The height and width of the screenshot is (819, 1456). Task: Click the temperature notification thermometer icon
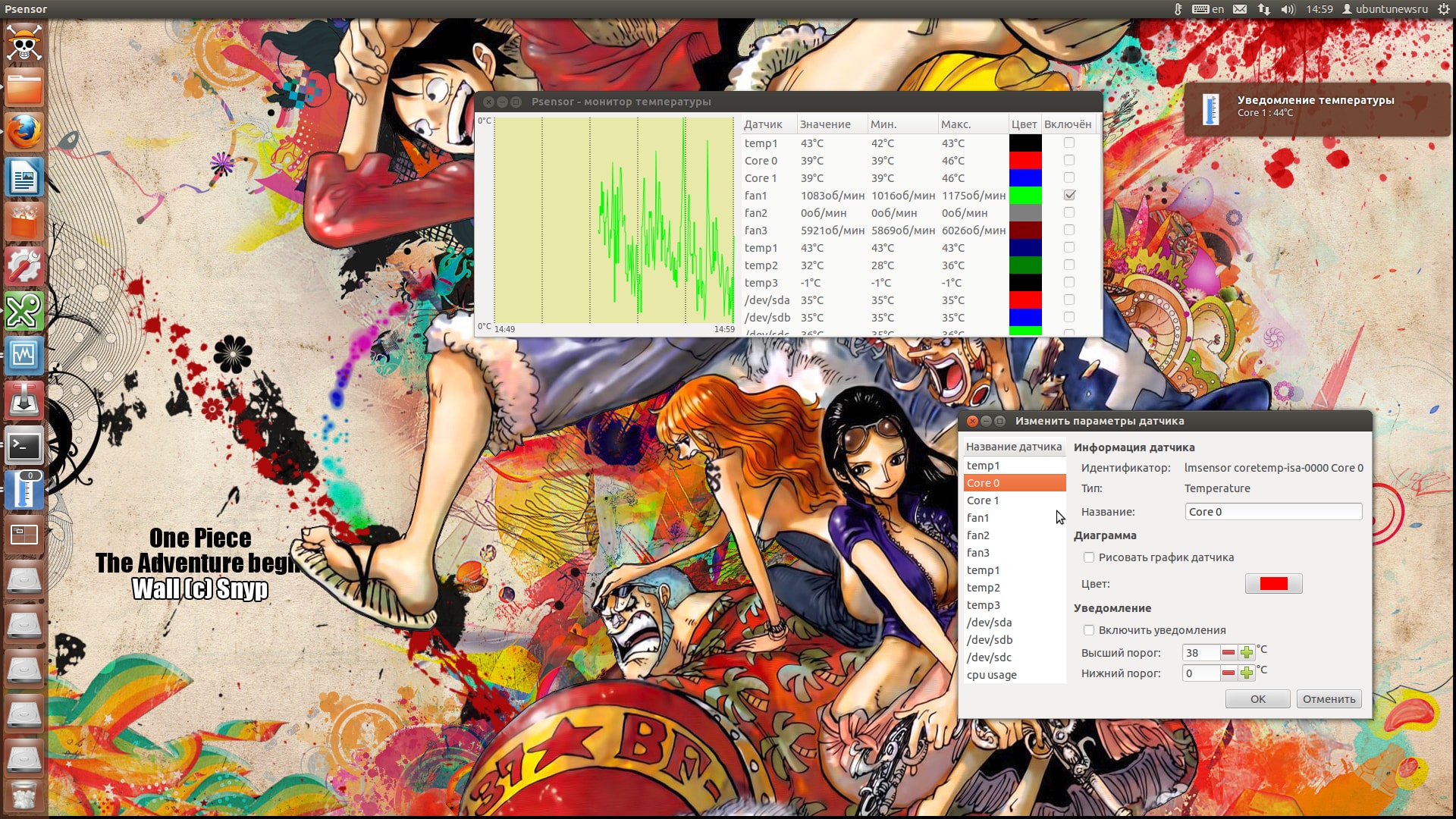[1211, 109]
